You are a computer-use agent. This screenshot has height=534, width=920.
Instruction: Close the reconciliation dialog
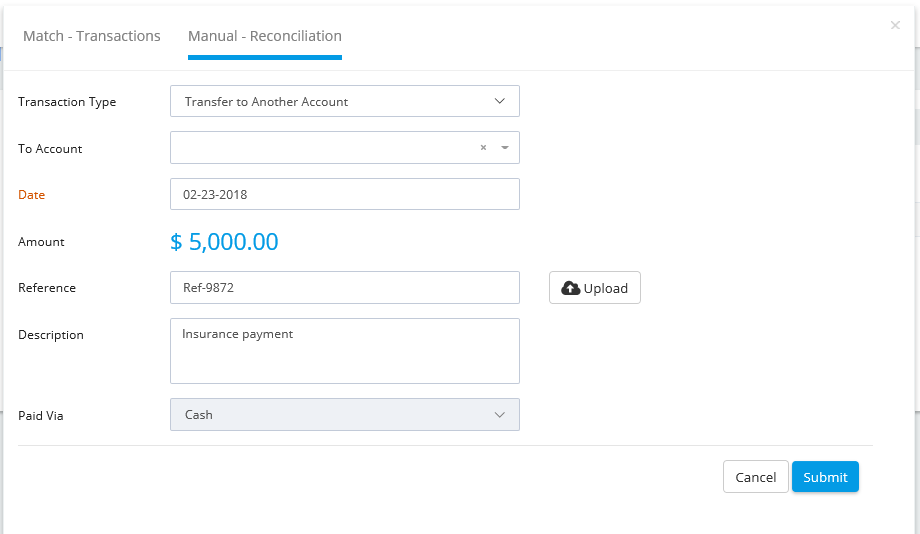[895, 25]
